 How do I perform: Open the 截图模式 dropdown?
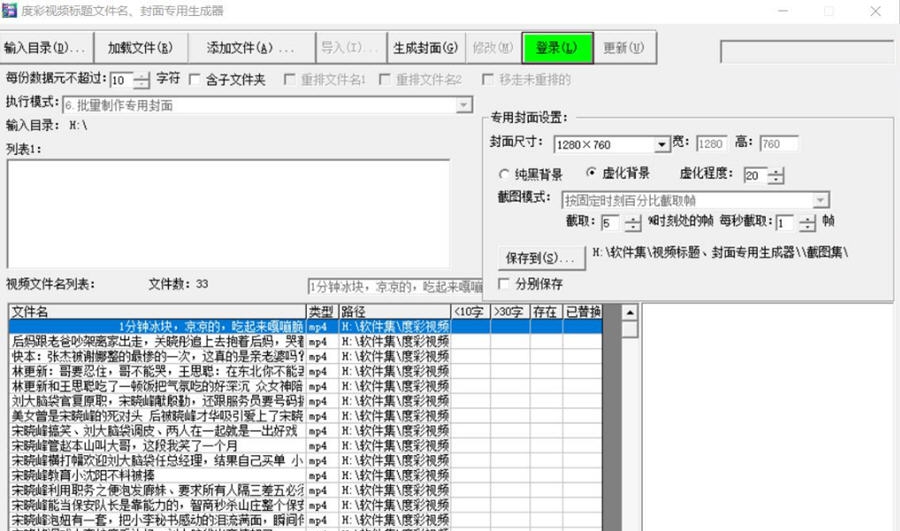821,200
